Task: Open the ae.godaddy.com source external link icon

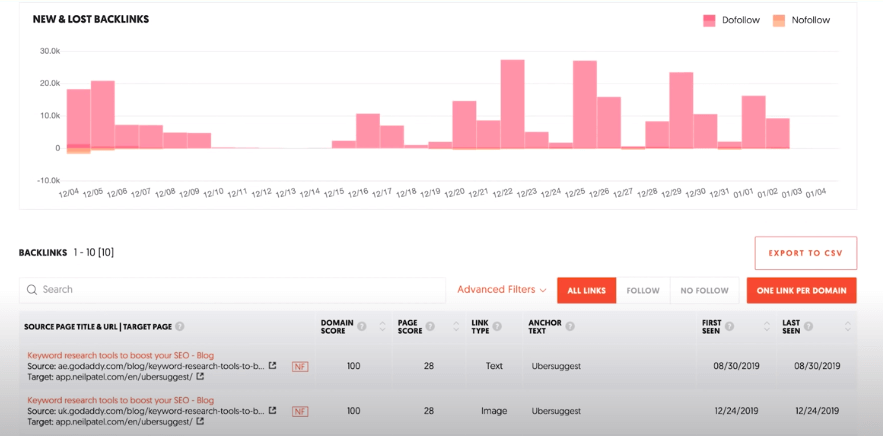Action: [273, 366]
